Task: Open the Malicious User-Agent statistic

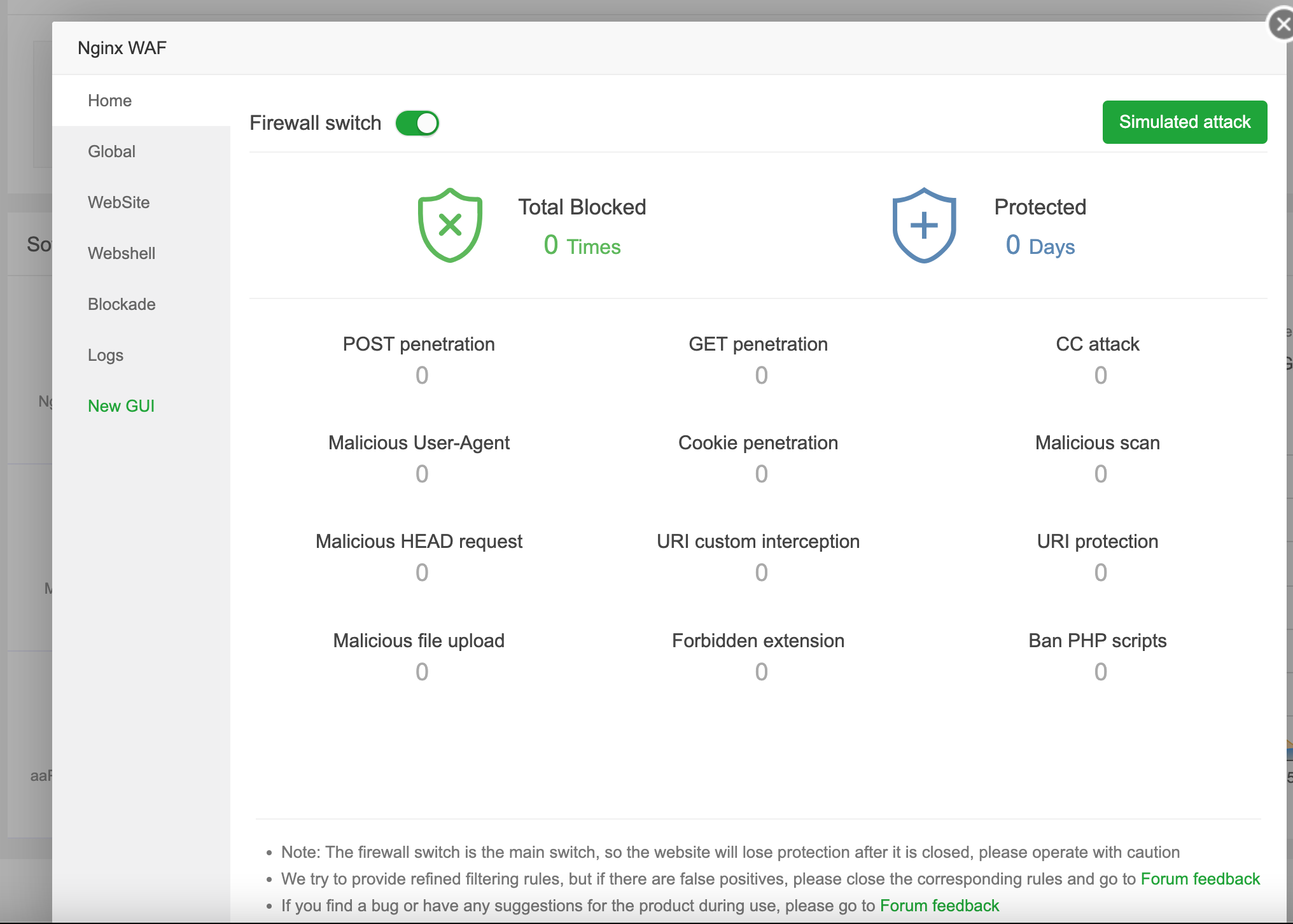Action: [x=422, y=474]
